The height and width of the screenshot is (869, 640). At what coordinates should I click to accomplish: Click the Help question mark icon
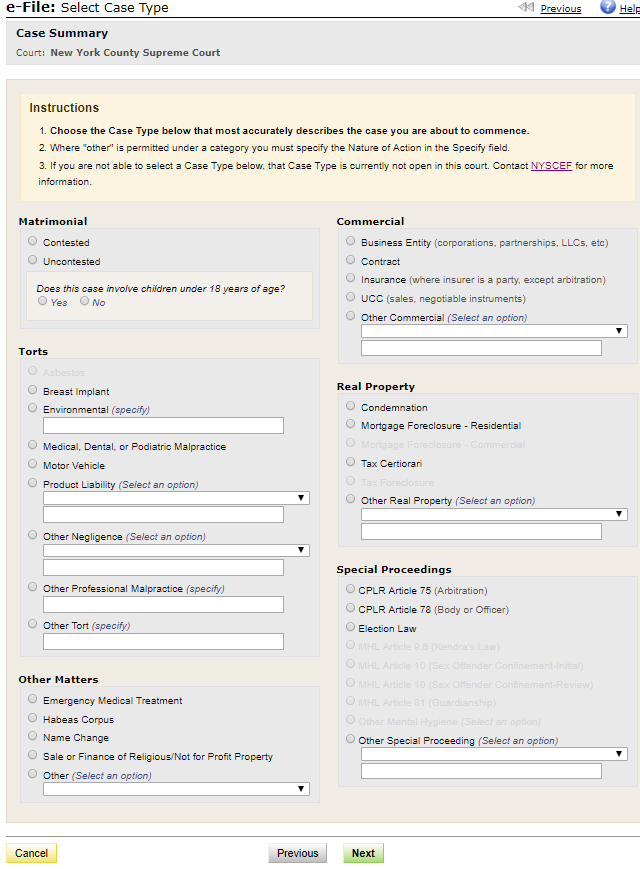(x=607, y=7)
